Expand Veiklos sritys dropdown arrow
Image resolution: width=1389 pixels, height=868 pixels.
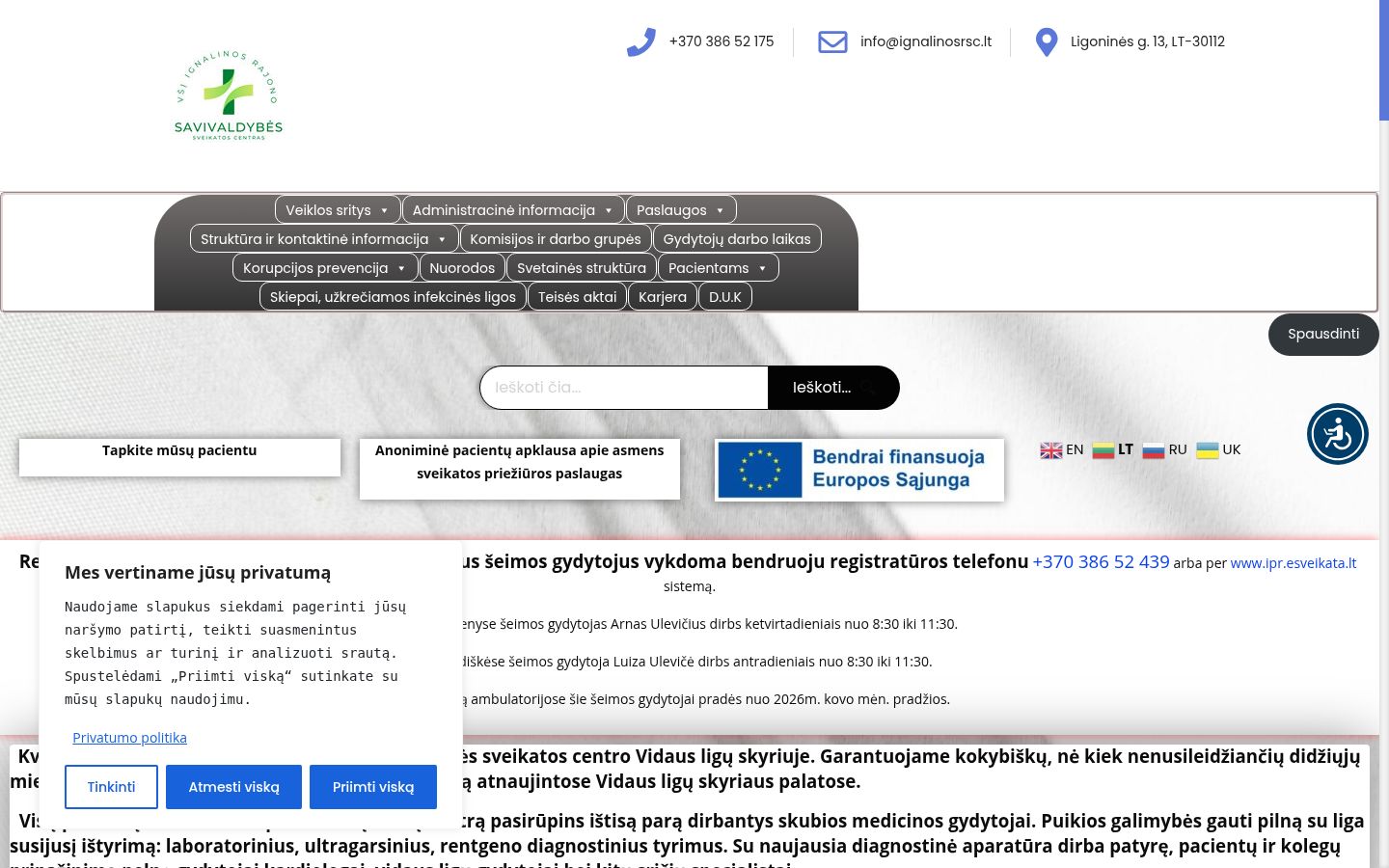tap(384, 210)
